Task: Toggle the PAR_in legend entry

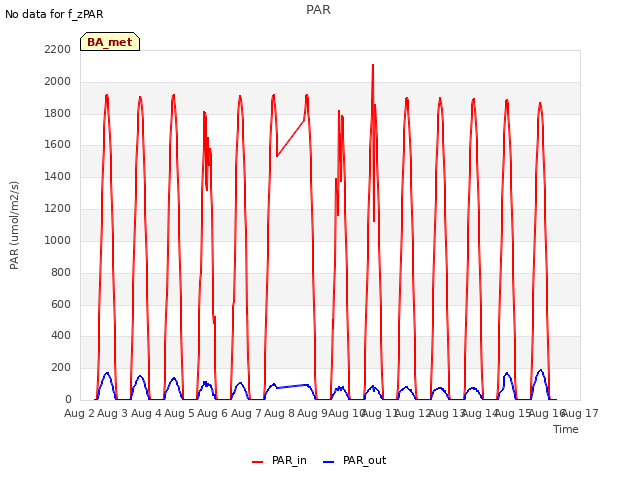Action: pos(279,460)
